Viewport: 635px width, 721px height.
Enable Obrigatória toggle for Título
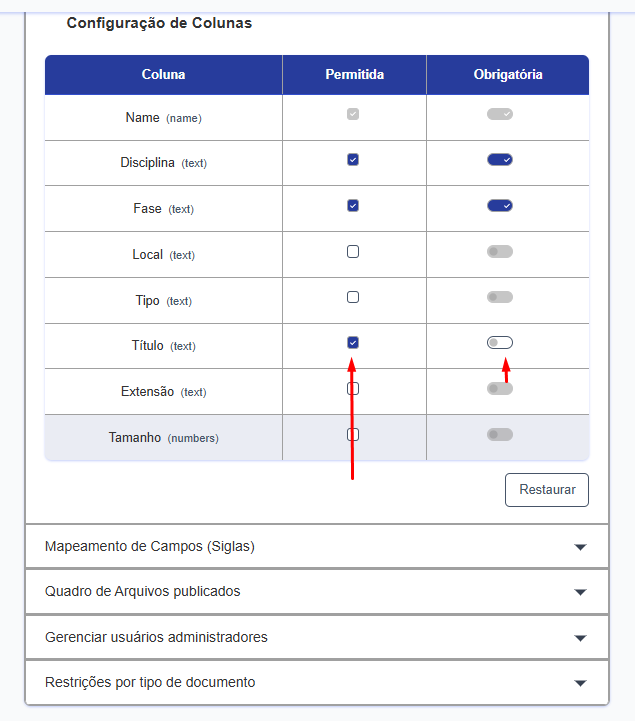tap(500, 343)
